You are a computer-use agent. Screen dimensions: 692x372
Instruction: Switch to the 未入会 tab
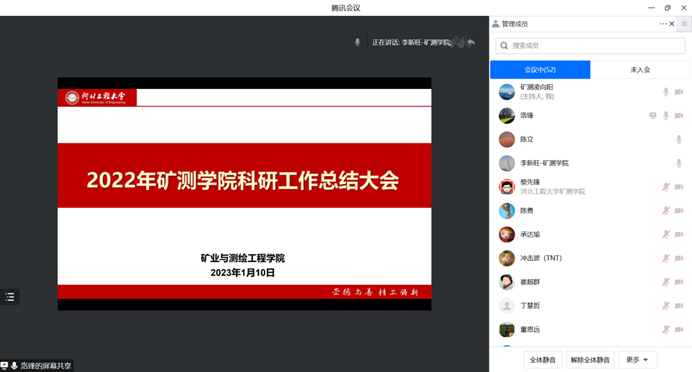[640, 70]
